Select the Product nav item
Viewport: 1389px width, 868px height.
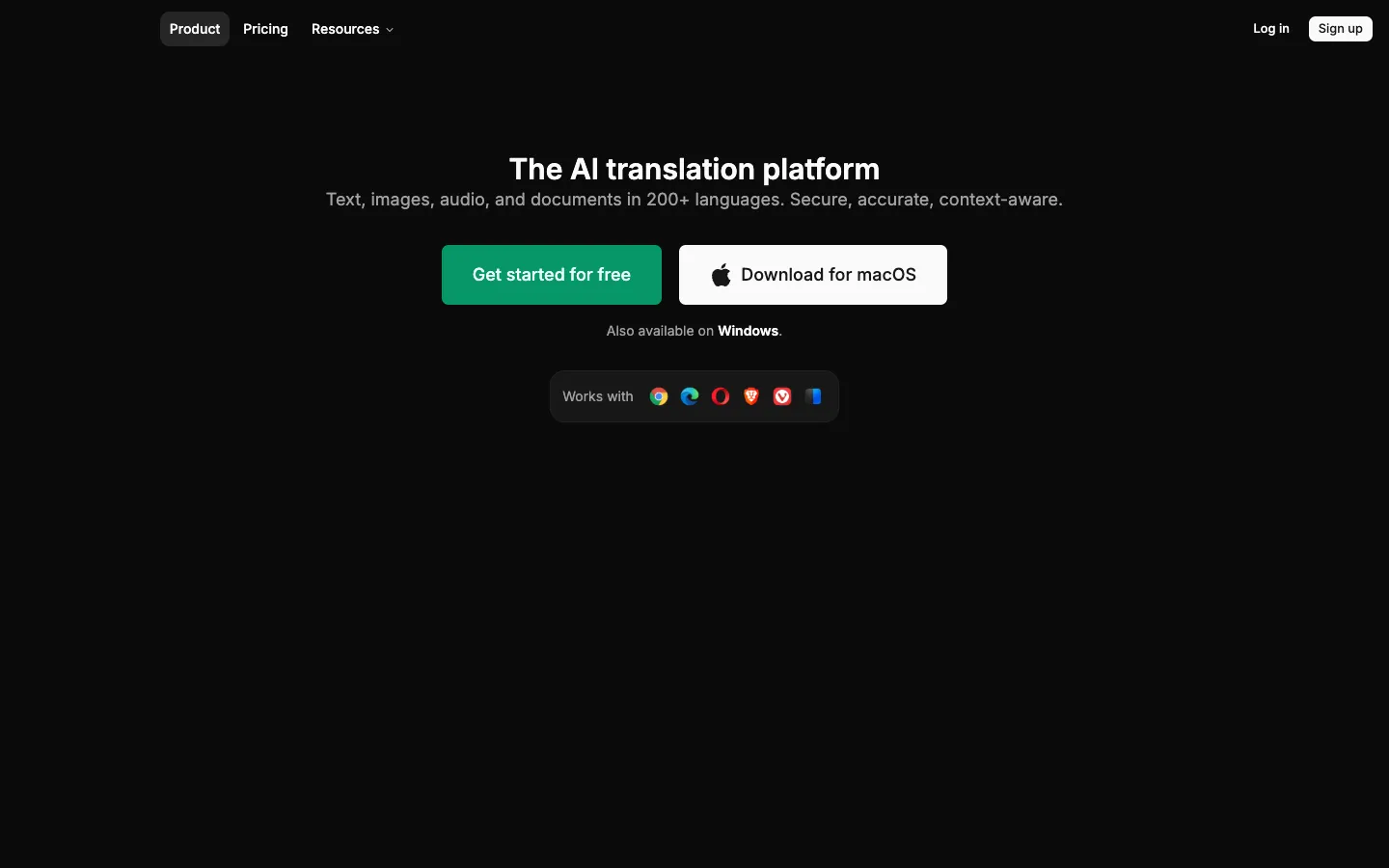tap(195, 29)
